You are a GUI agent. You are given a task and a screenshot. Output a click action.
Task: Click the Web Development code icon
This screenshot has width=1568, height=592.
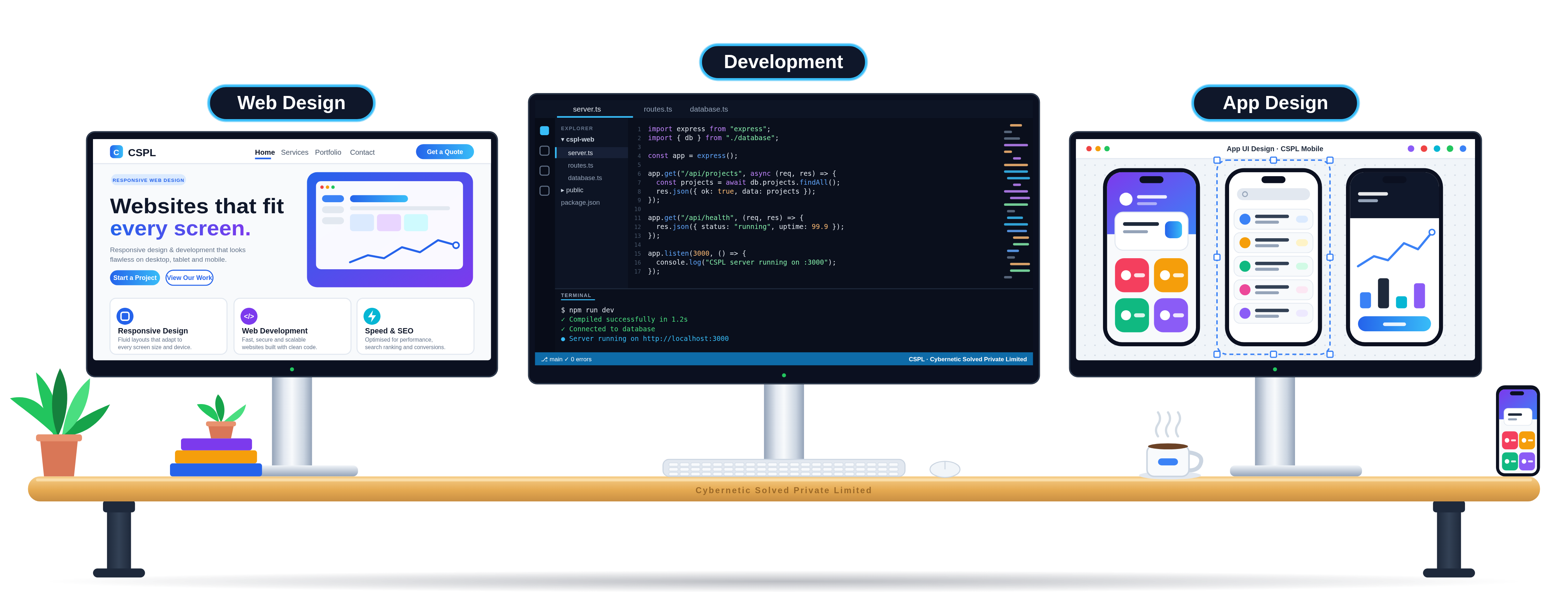[249, 316]
